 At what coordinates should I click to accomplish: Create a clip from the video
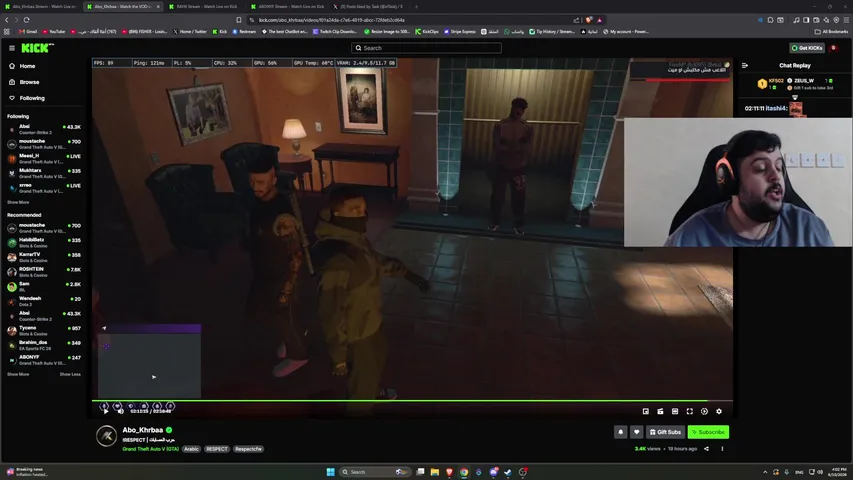660,411
